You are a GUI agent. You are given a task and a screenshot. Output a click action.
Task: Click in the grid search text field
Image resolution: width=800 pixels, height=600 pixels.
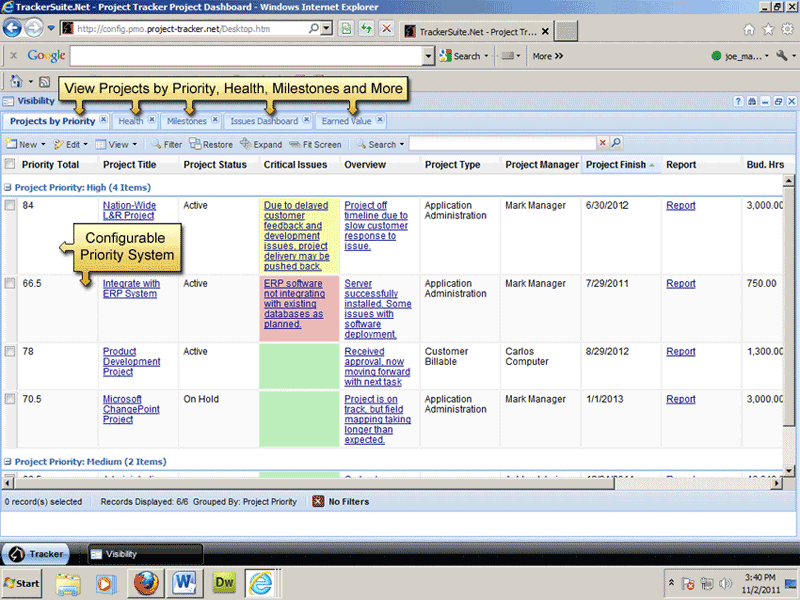503,143
